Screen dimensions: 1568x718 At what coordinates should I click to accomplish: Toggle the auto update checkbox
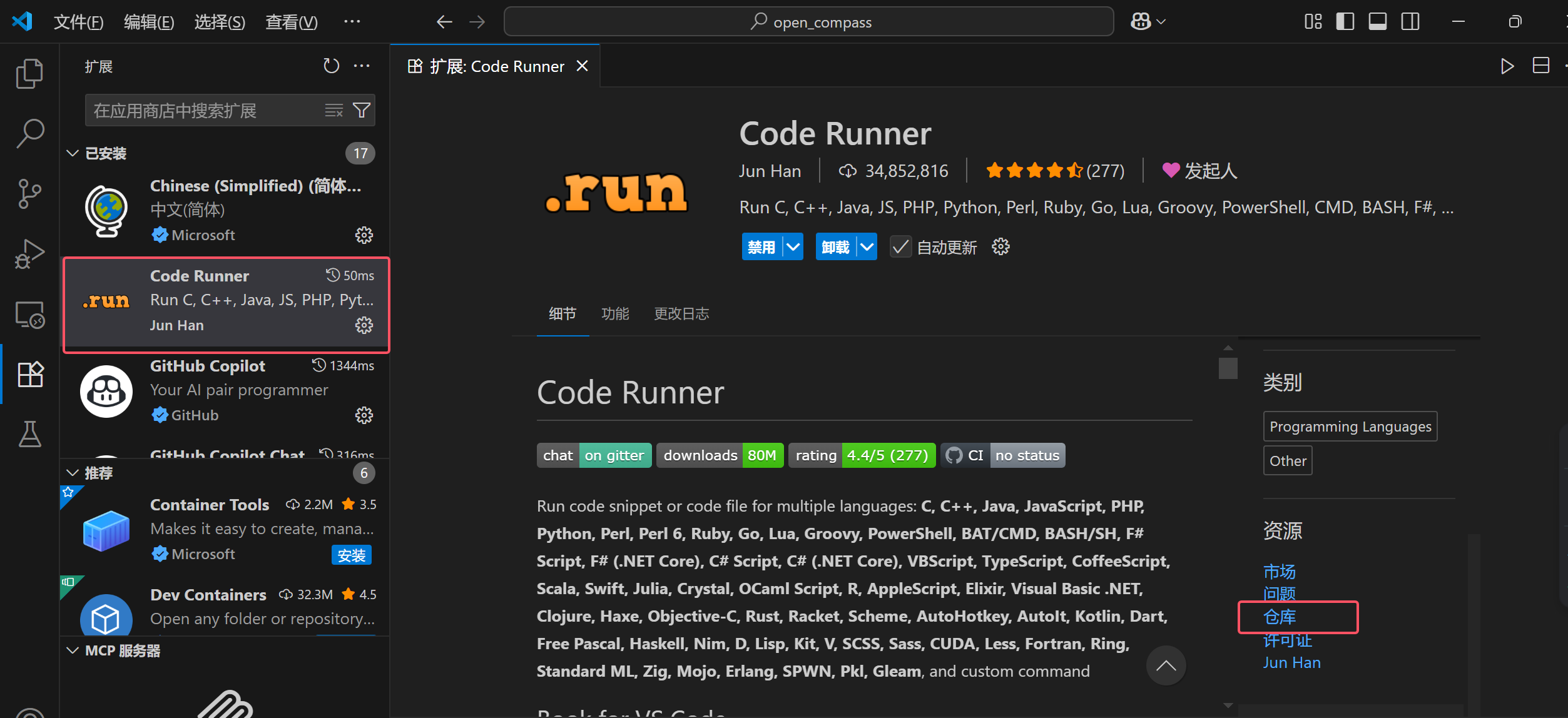click(900, 247)
